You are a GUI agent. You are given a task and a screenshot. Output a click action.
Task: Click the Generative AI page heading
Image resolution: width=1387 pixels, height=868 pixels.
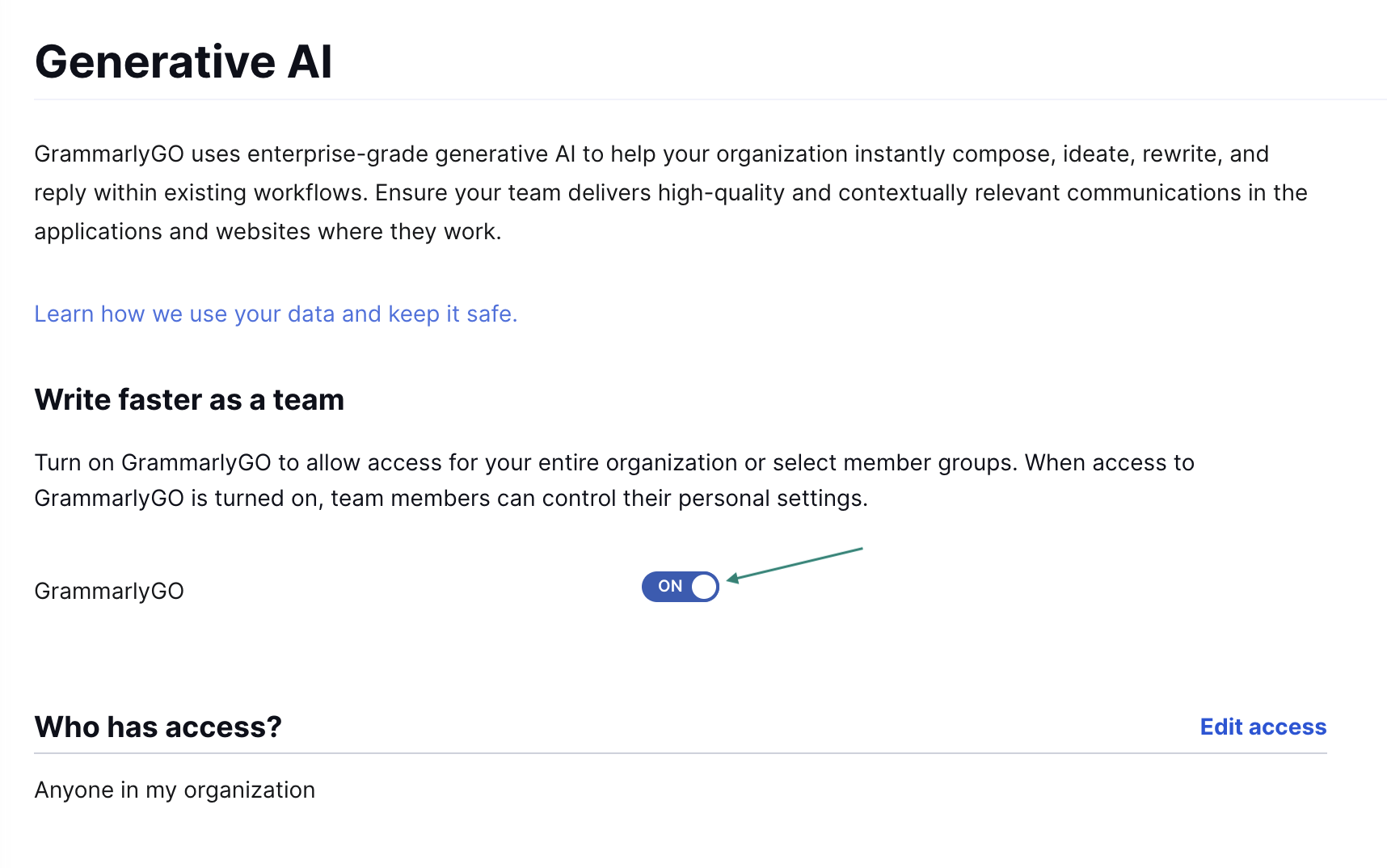[x=183, y=62]
